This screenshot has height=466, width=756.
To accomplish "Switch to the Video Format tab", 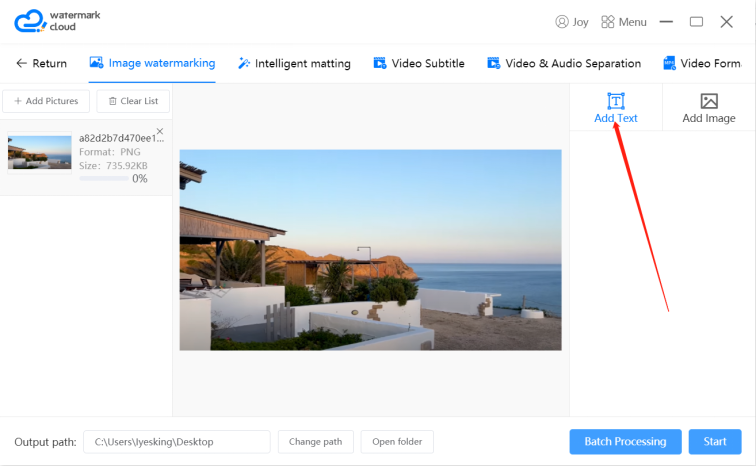I will pos(702,63).
